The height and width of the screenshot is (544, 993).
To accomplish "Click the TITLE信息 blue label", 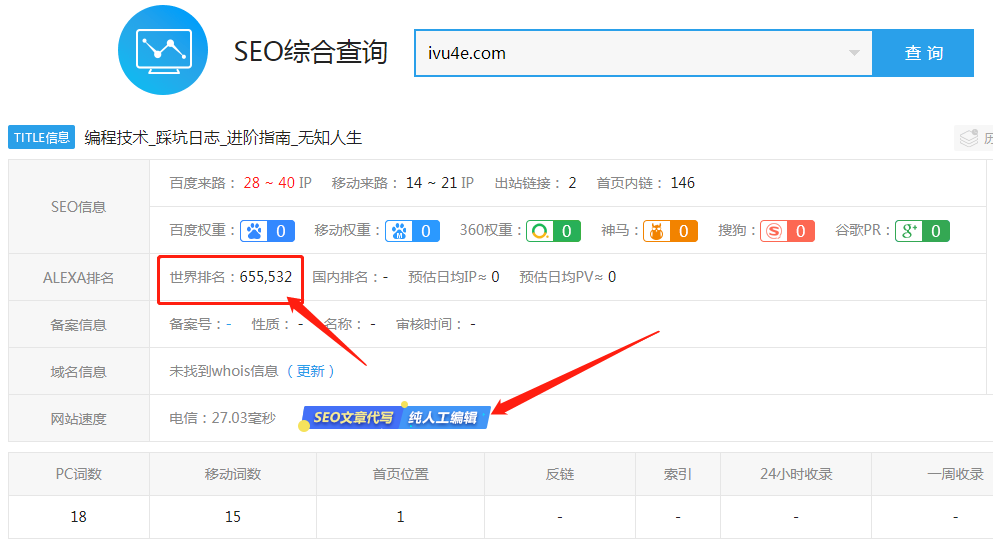I will coord(42,138).
